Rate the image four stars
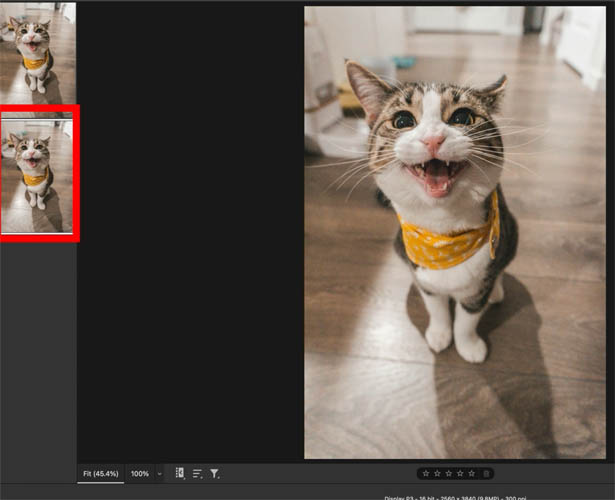This screenshot has height=500, width=615. [460, 473]
